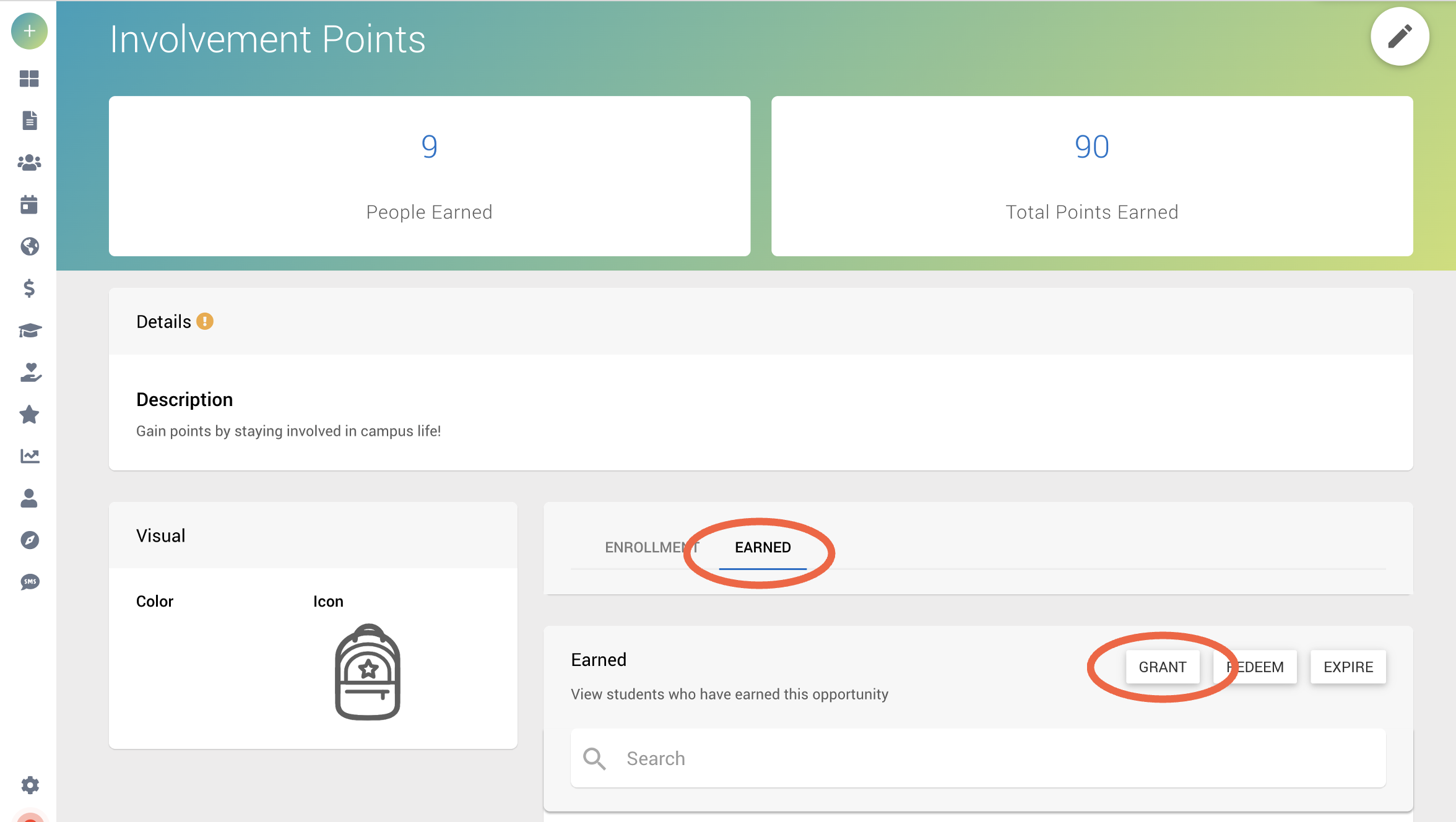
Task: Click the Grant button
Action: [1163, 667]
